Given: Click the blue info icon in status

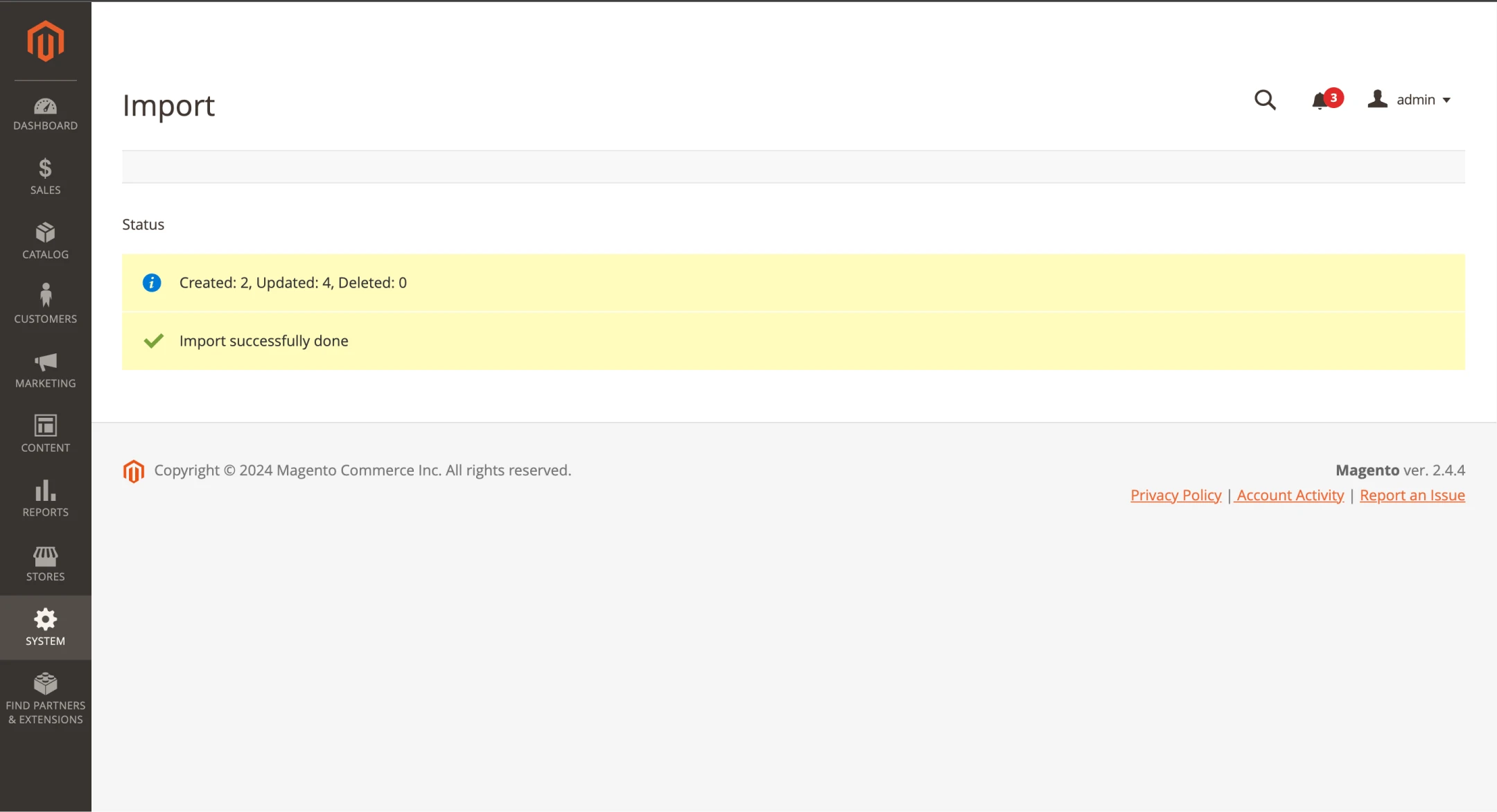Looking at the screenshot, I should (x=152, y=283).
